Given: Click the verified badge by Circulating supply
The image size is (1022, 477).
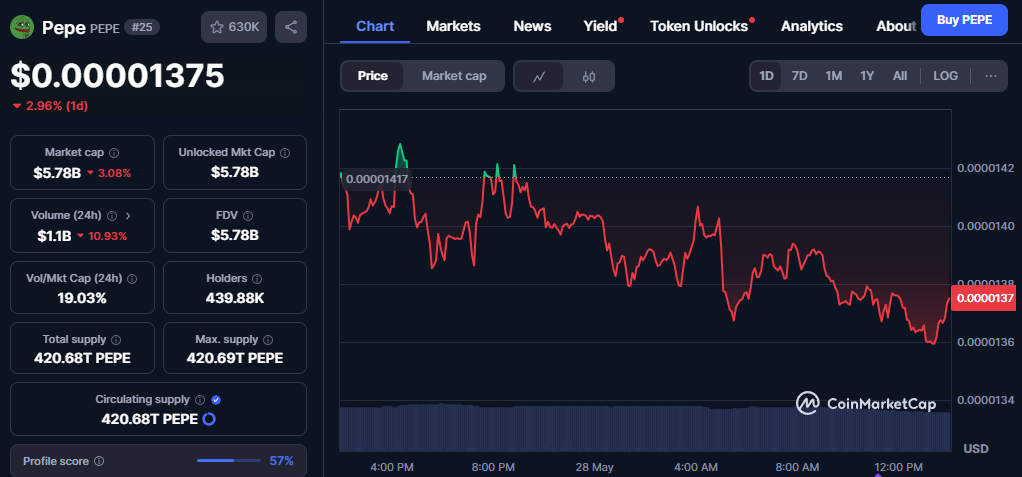Looking at the screenshot, I should point(216,399).
